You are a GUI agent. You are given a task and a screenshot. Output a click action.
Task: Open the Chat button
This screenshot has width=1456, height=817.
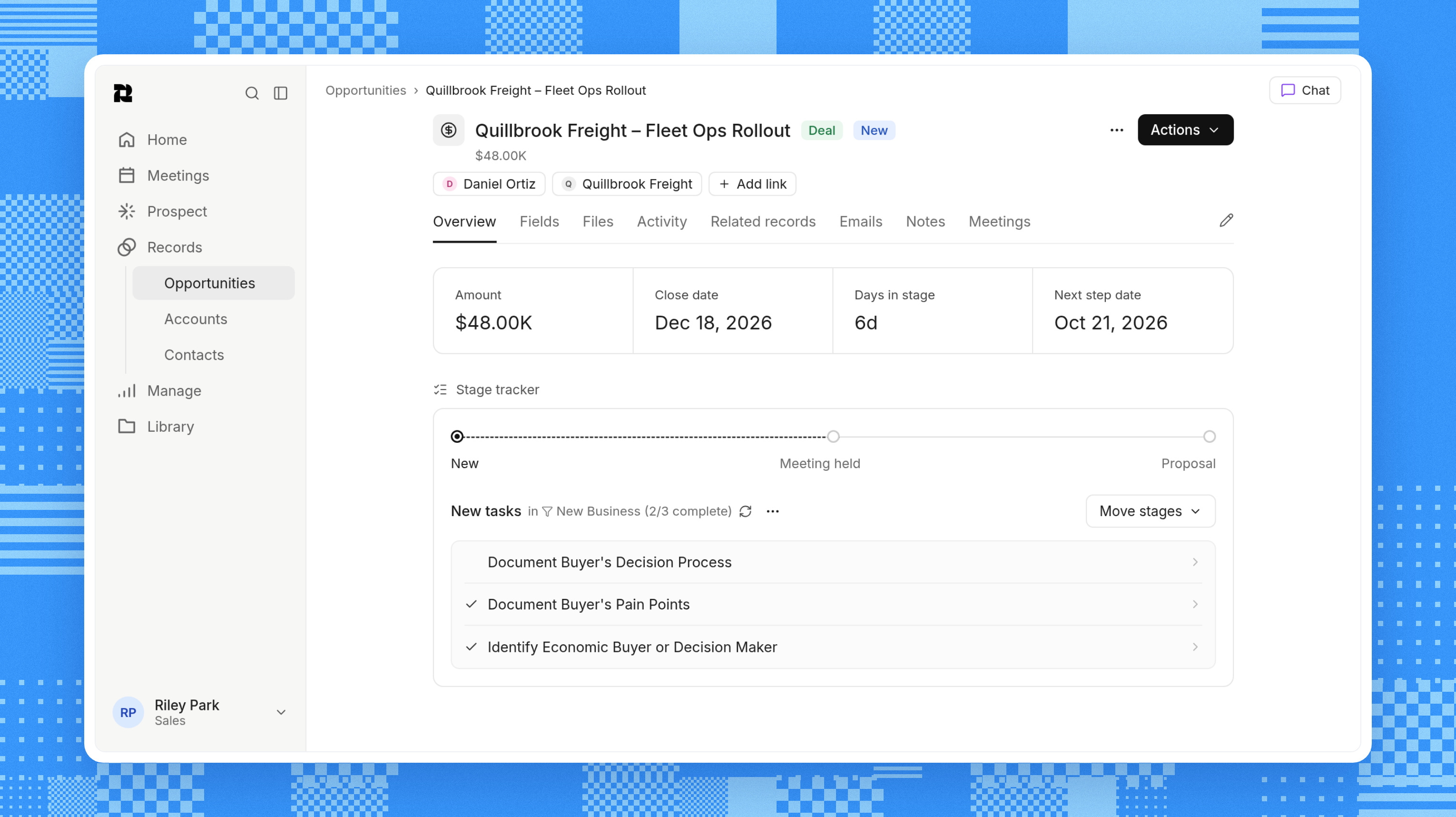[1305, 90]
